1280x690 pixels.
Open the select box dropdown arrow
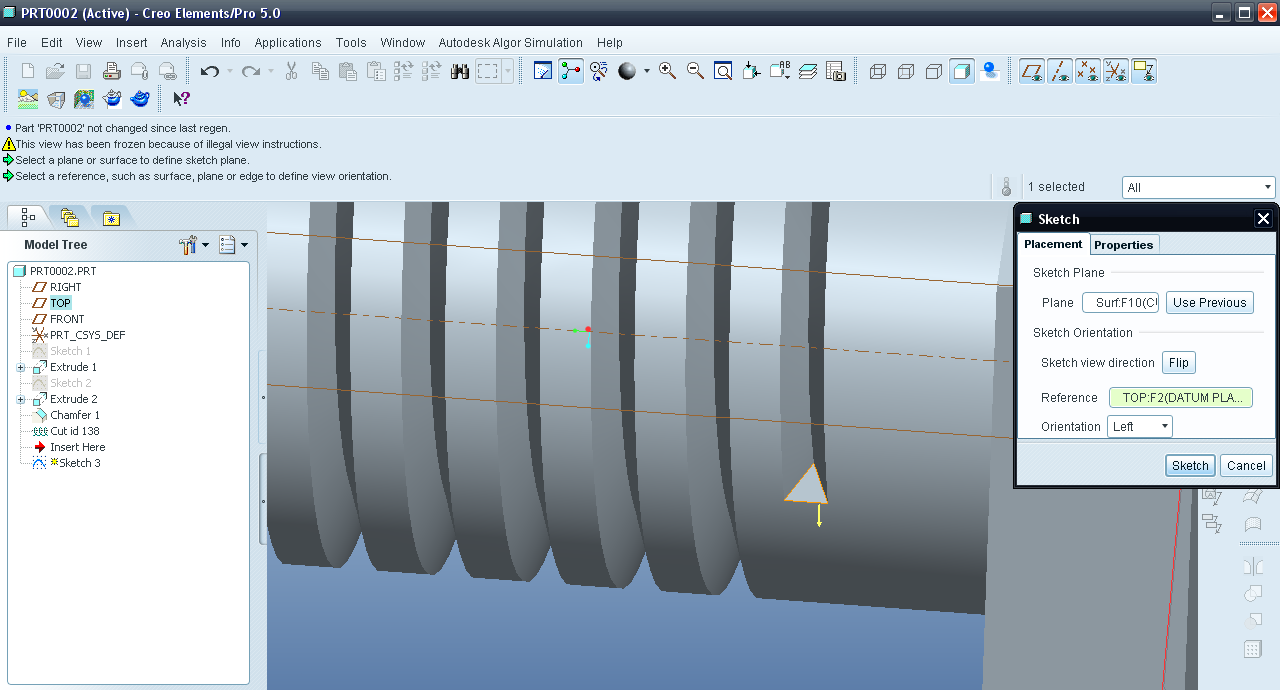click(x=508, y=71)
